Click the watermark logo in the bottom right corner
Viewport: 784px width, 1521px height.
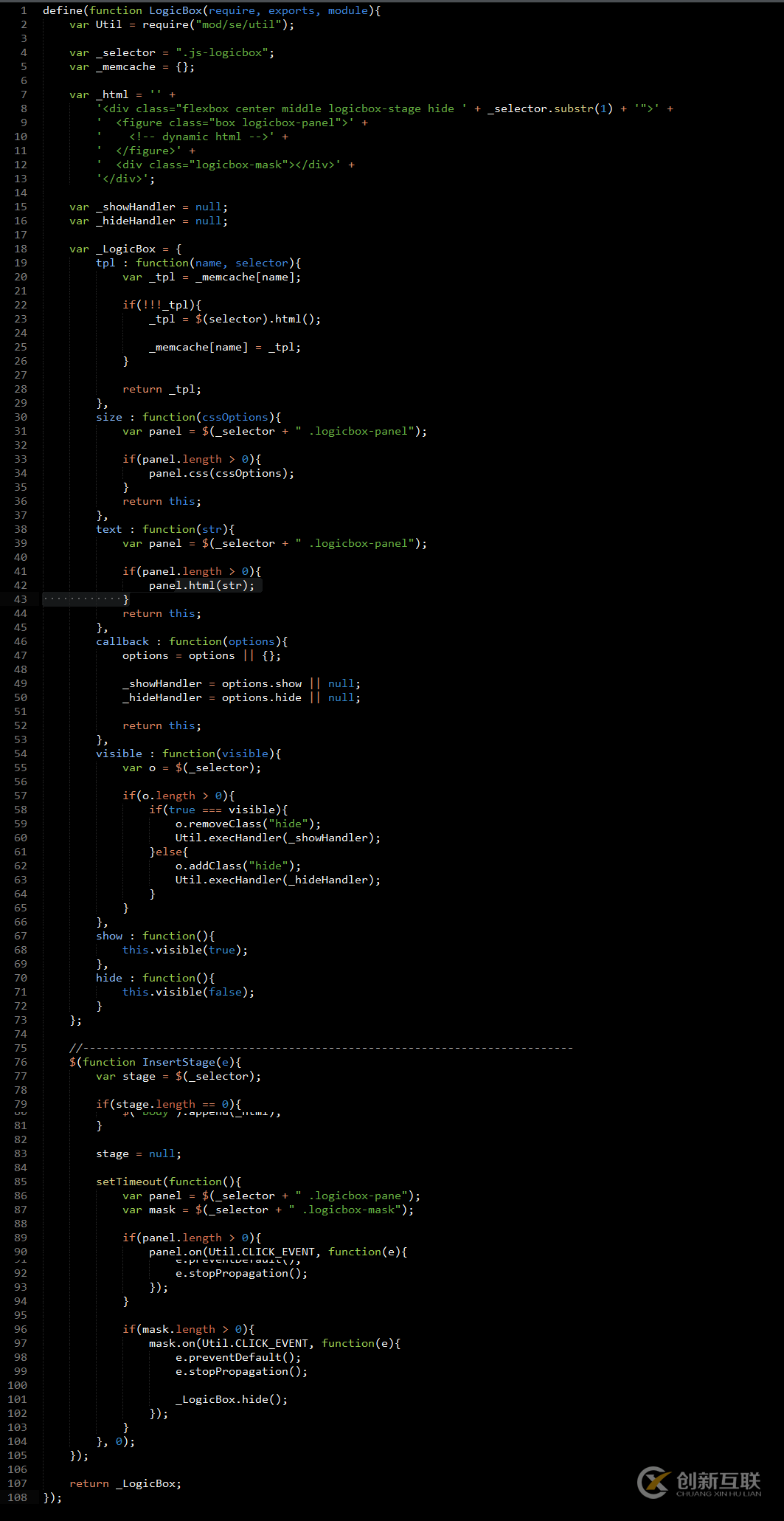[x=698, y=1482]
